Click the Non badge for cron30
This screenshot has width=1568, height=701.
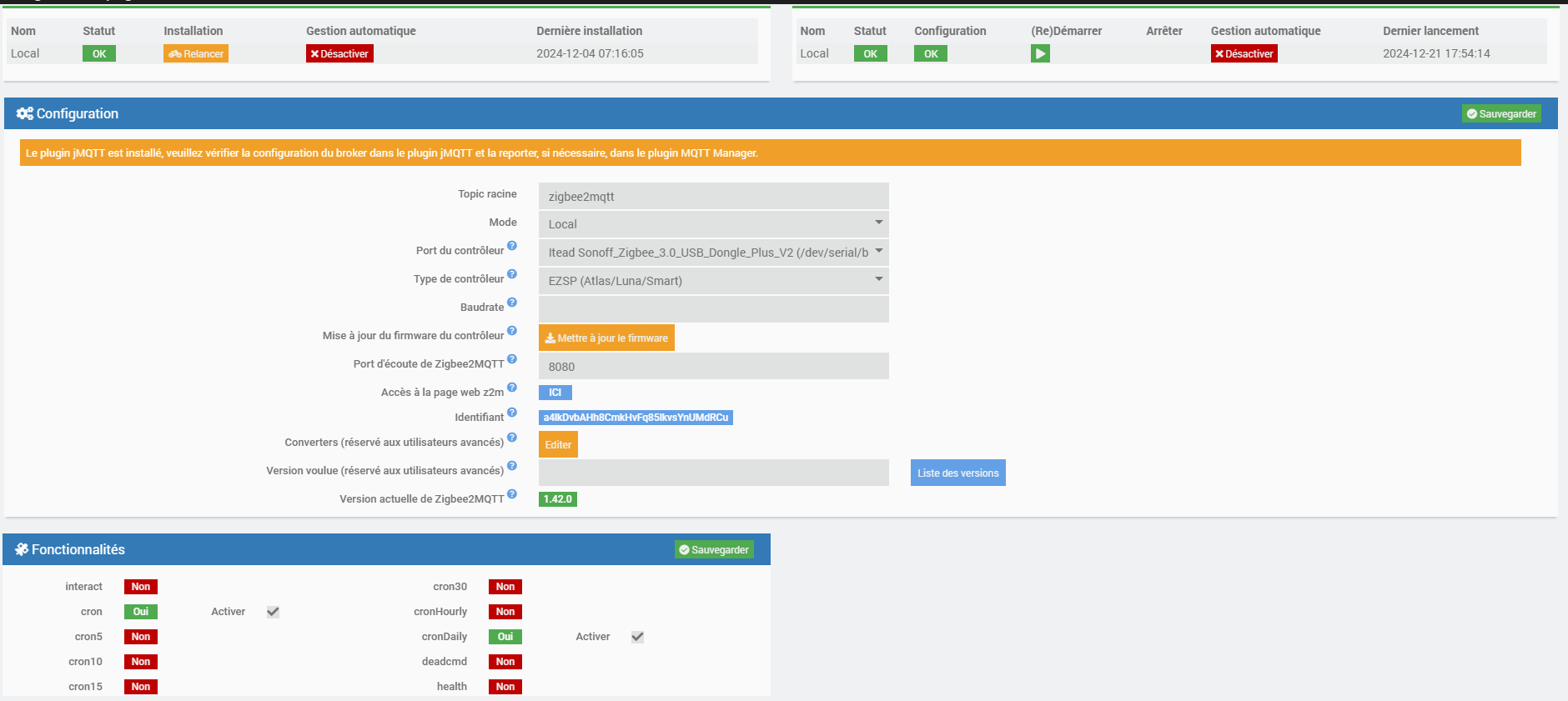click(x=505, y=587)
